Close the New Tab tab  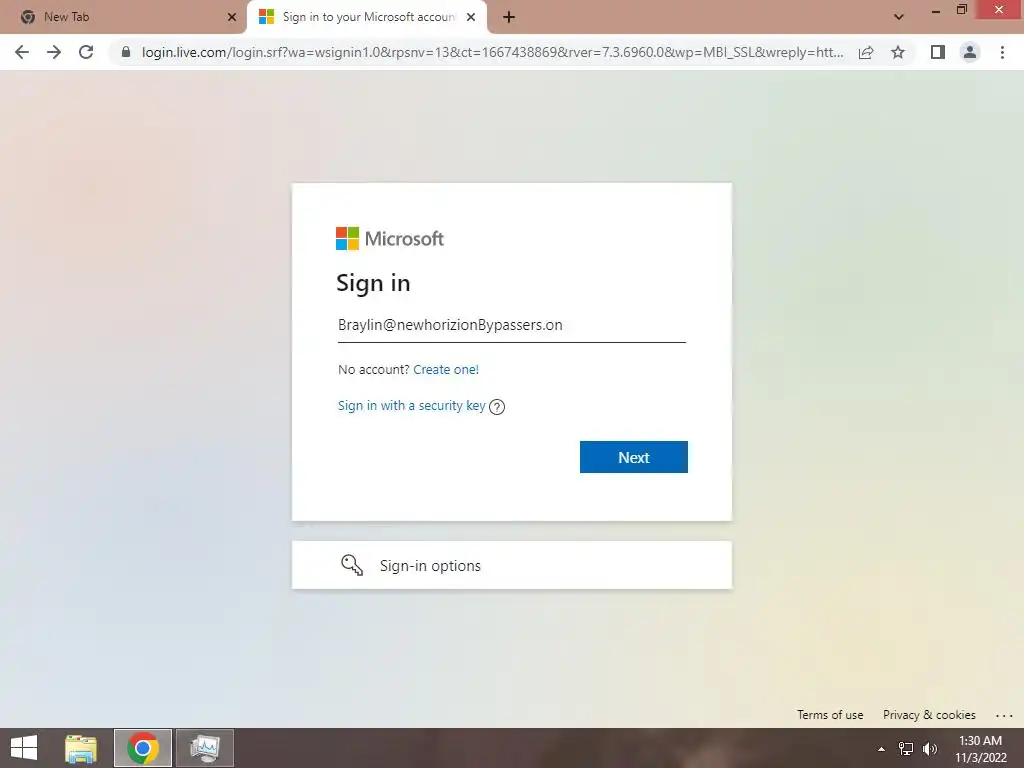click(x=232, y=17)
